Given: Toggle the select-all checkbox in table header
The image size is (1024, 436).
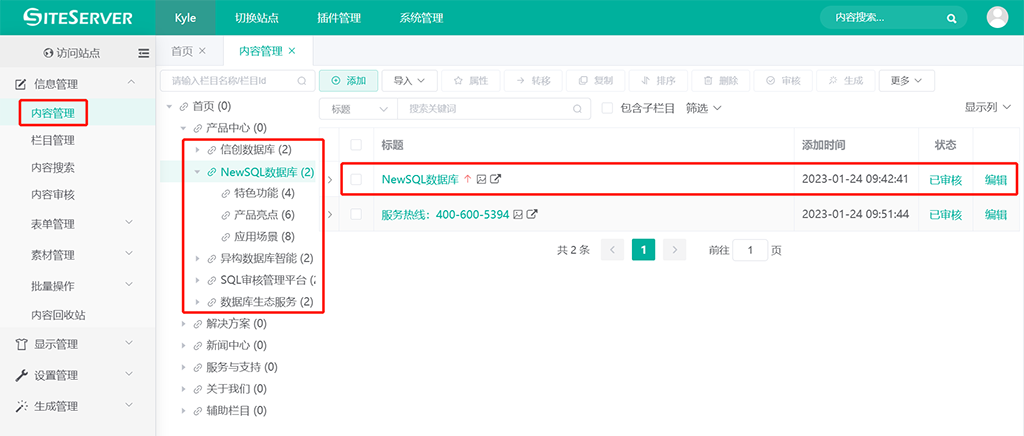Looking at the screenshot, I should (x=356, y=145).
